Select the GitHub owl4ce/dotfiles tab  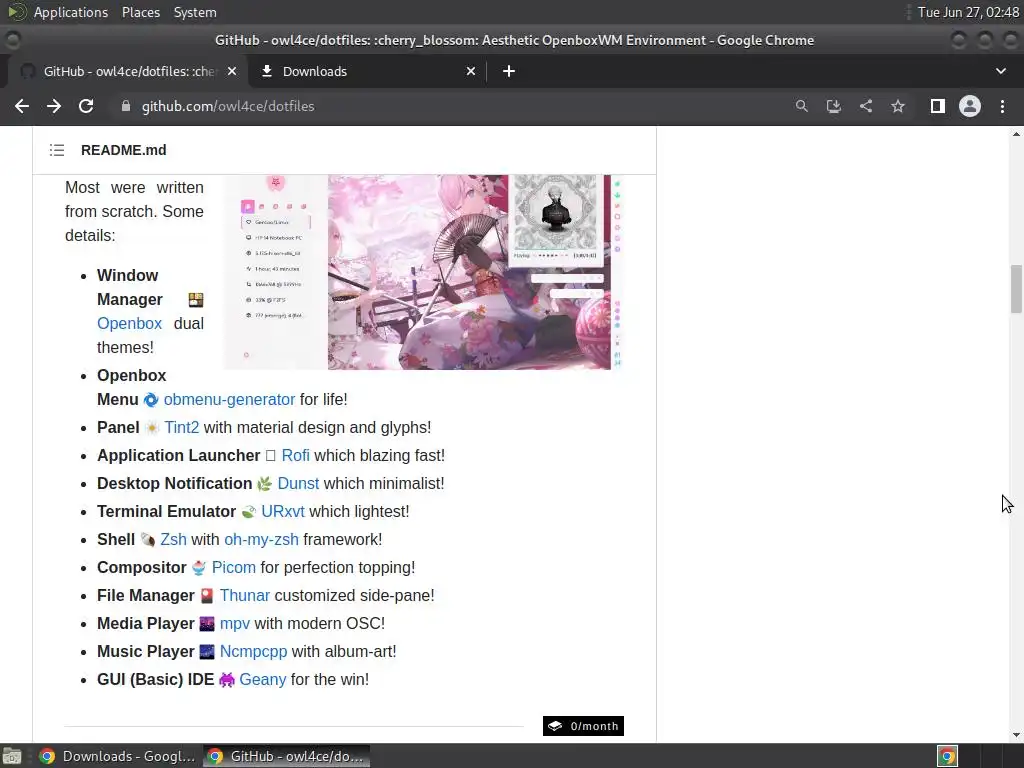127,71
